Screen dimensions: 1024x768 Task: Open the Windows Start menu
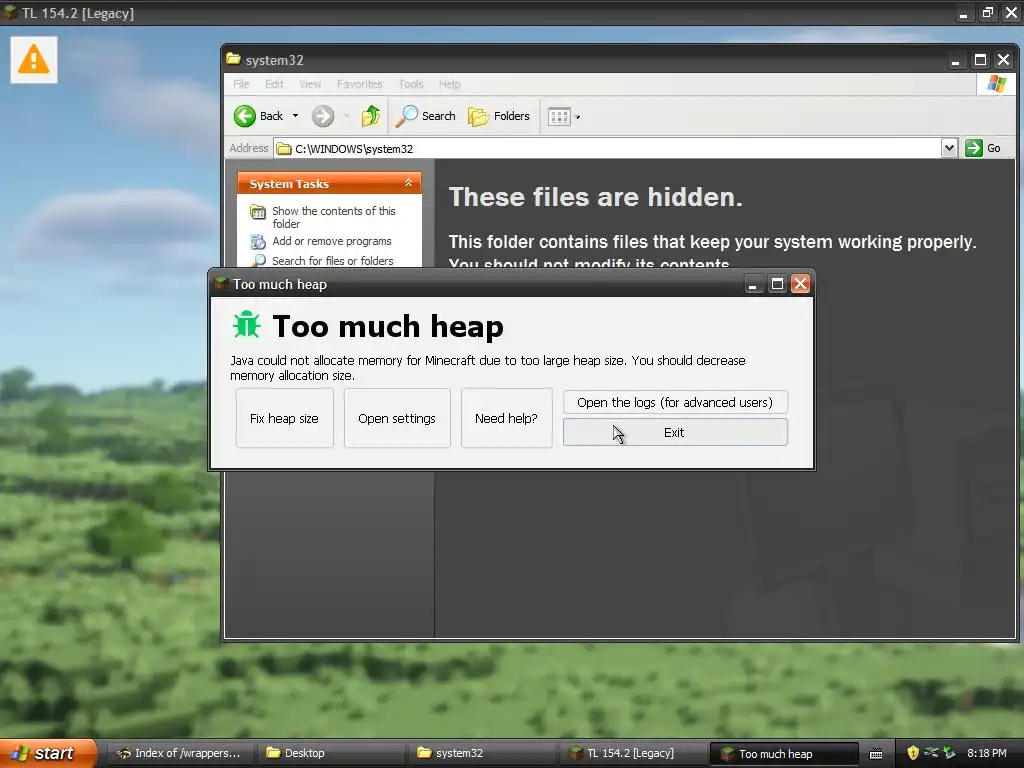[48, 753]
